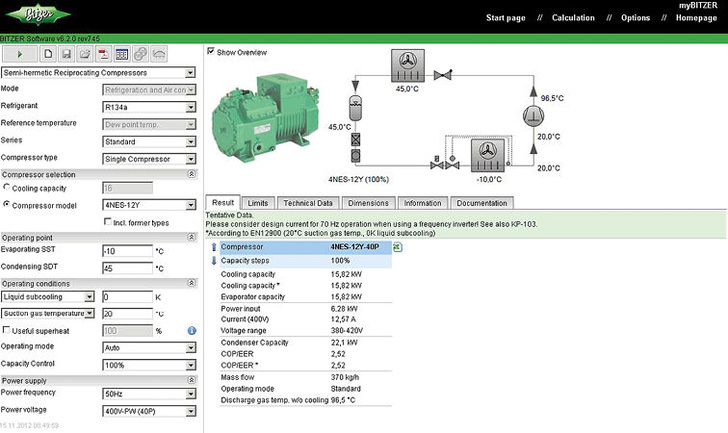Open the Documentation tab
Viewport: 728px width, 433px height.
point(482,203)
